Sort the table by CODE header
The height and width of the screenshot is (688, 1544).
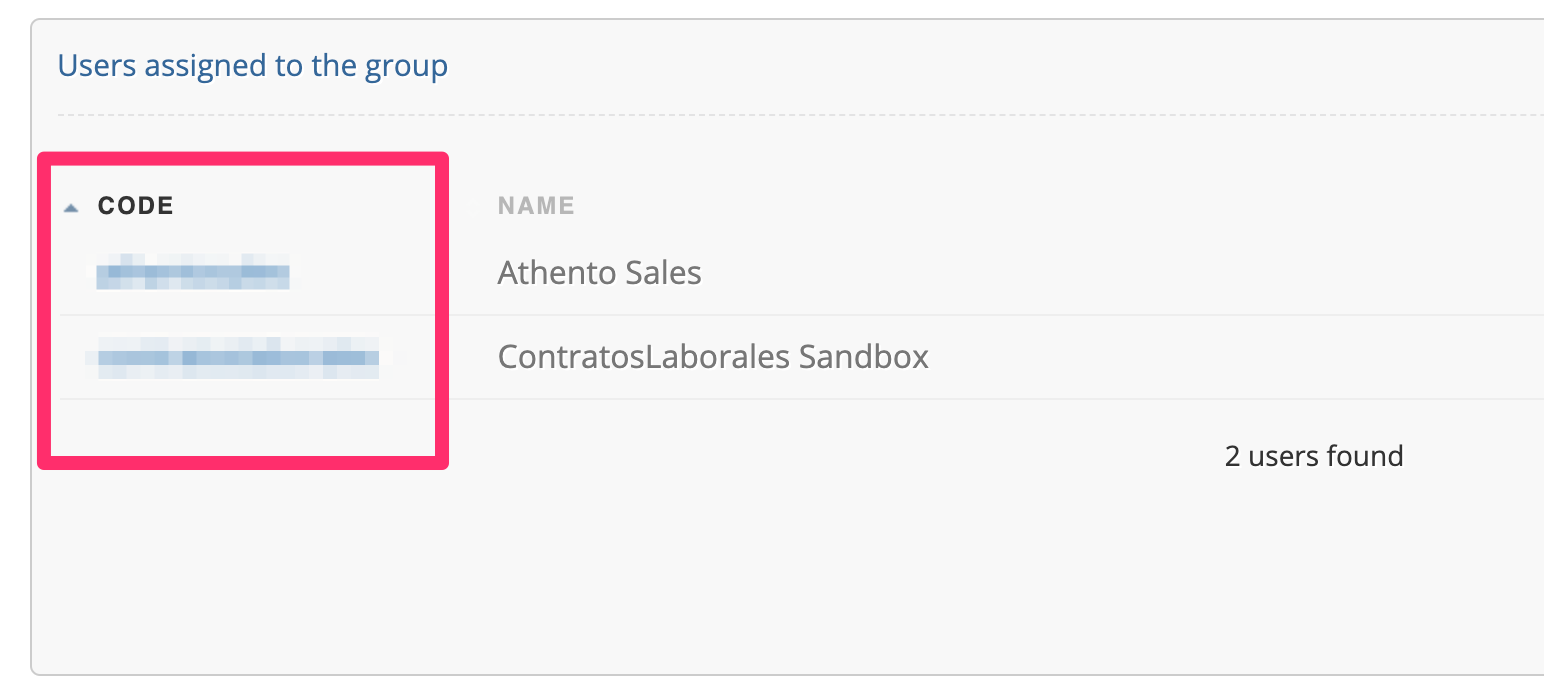click(135, 206)
